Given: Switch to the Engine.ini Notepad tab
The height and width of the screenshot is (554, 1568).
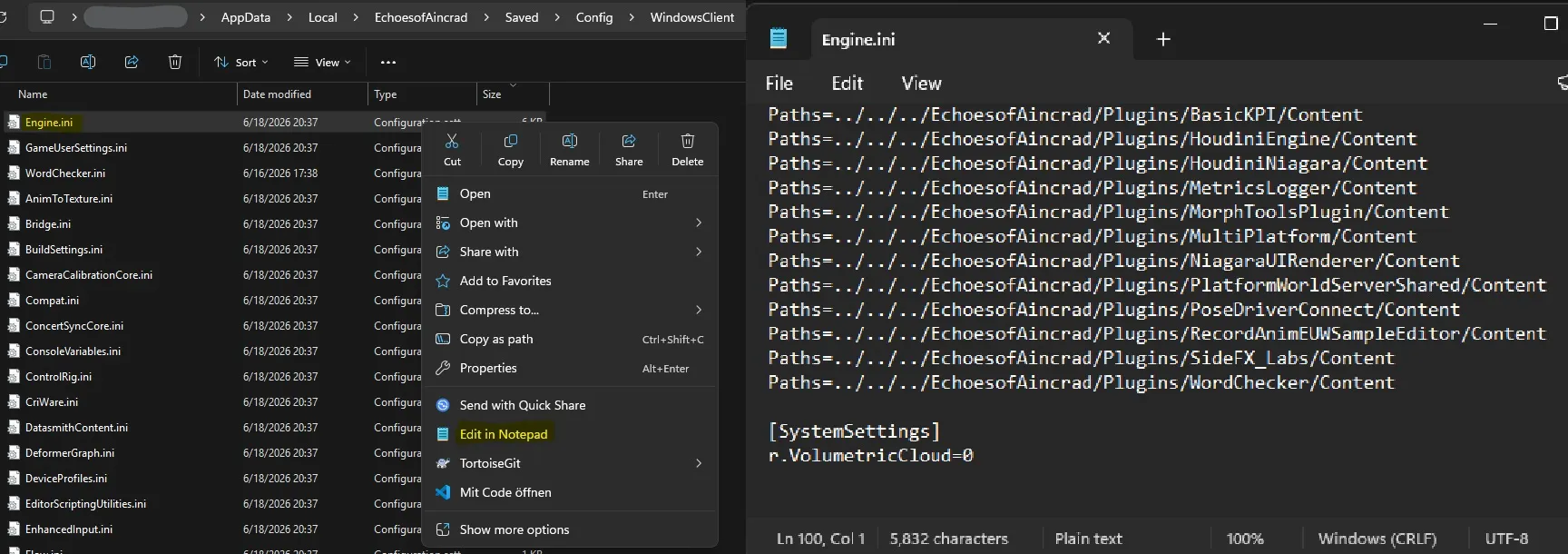Looking at the screenshot, I should click(971, 39).
